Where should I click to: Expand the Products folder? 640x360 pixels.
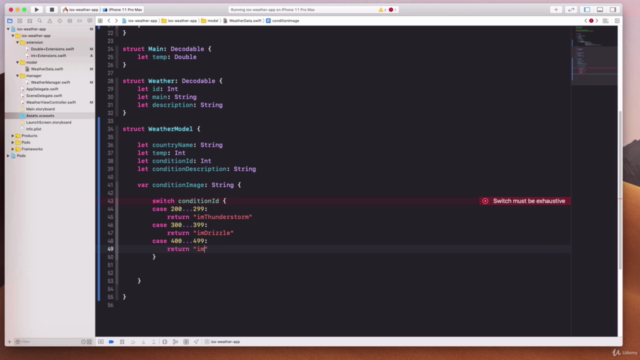(13, 136)
